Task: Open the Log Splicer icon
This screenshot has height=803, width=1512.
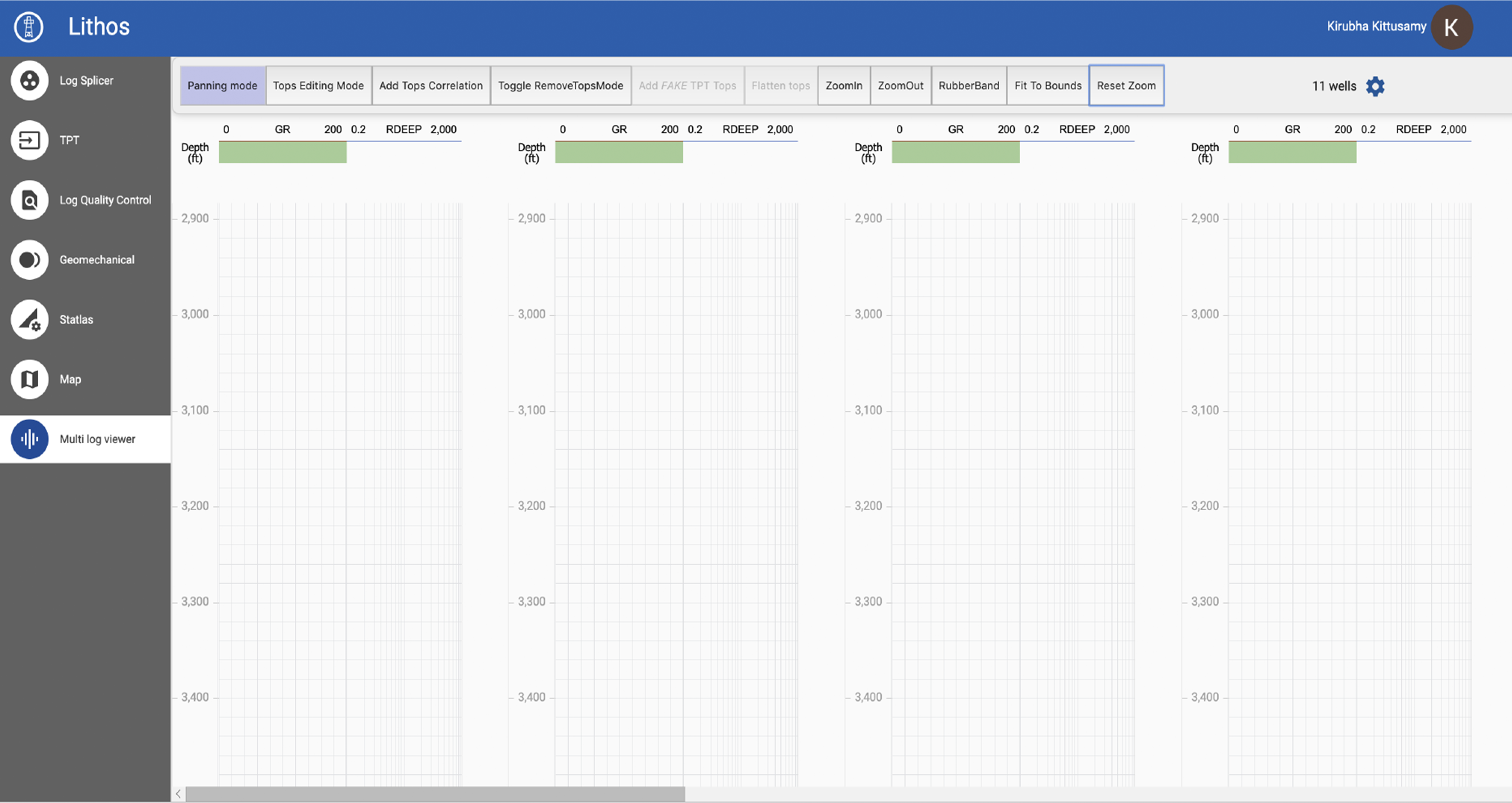Action: pyautogui.click(x=29, y=80)
